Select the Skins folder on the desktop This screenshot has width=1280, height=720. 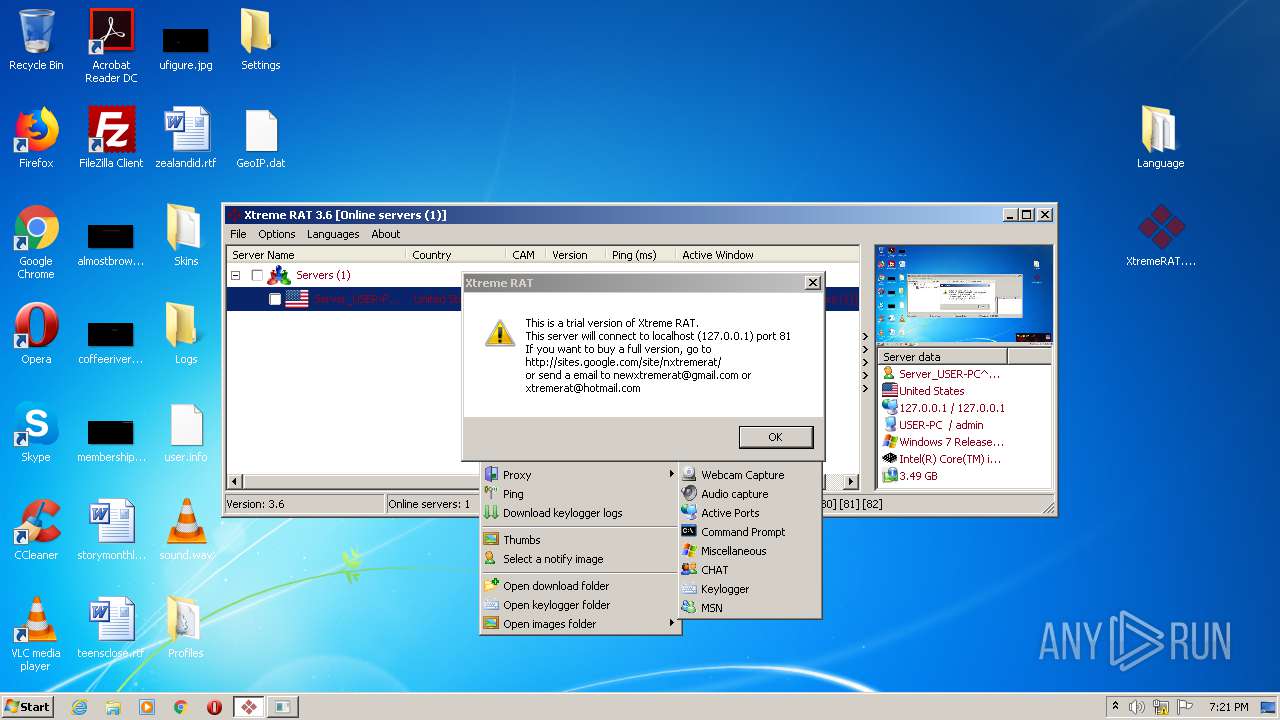186,236
